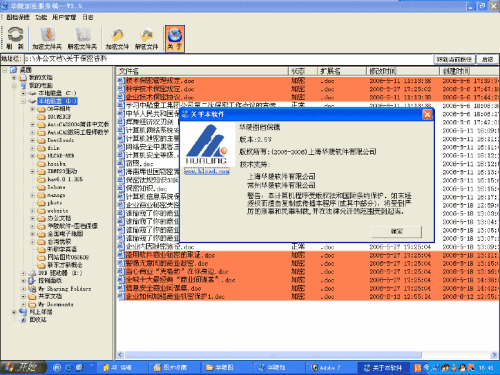This screenshot has height=375, width=500.
Task: Collapse the 本地磁盘 (D:) drive node
Action: tap(23, 101)
